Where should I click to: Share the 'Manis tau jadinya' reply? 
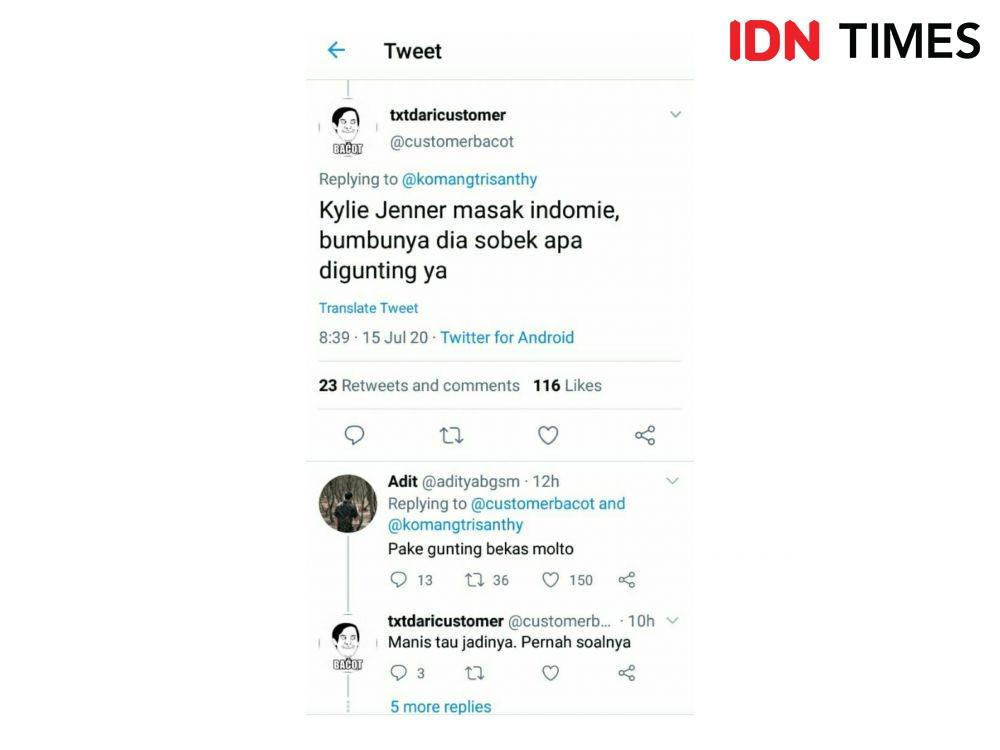tap(627, 673)
